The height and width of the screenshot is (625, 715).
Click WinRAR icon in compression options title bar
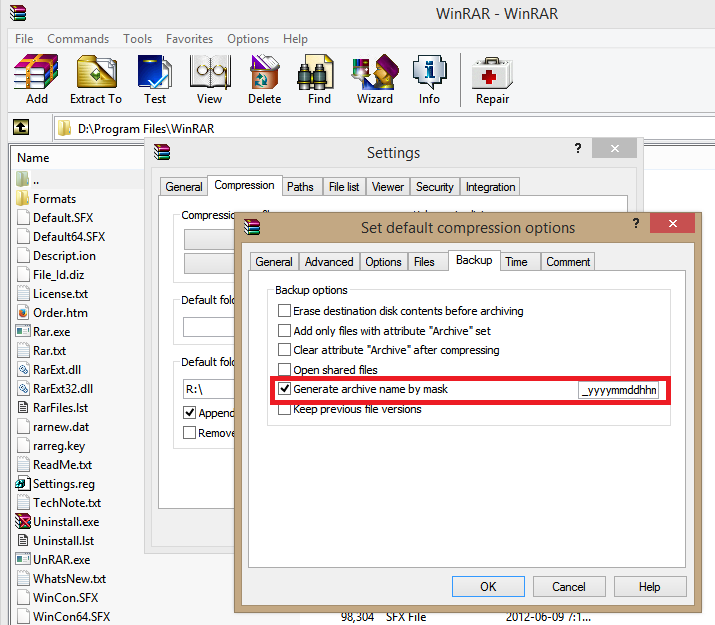click(x=252, y=227)
